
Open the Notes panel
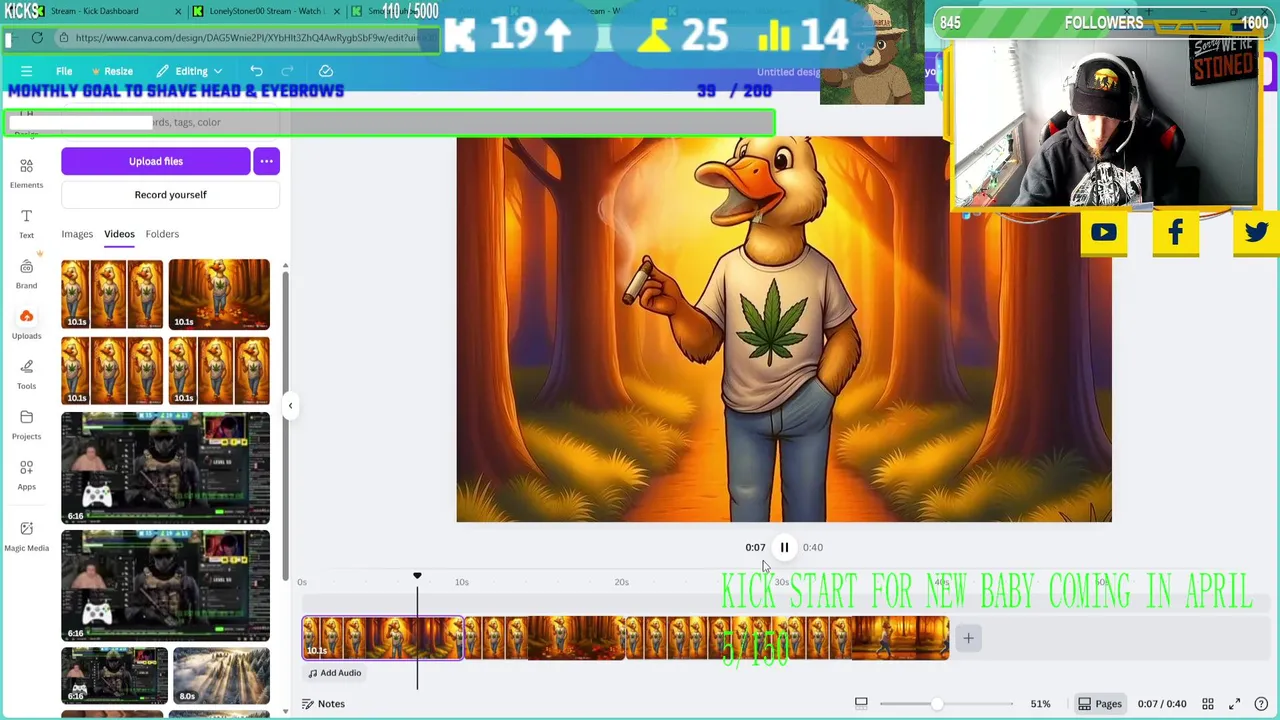click(x=324, y=704)
